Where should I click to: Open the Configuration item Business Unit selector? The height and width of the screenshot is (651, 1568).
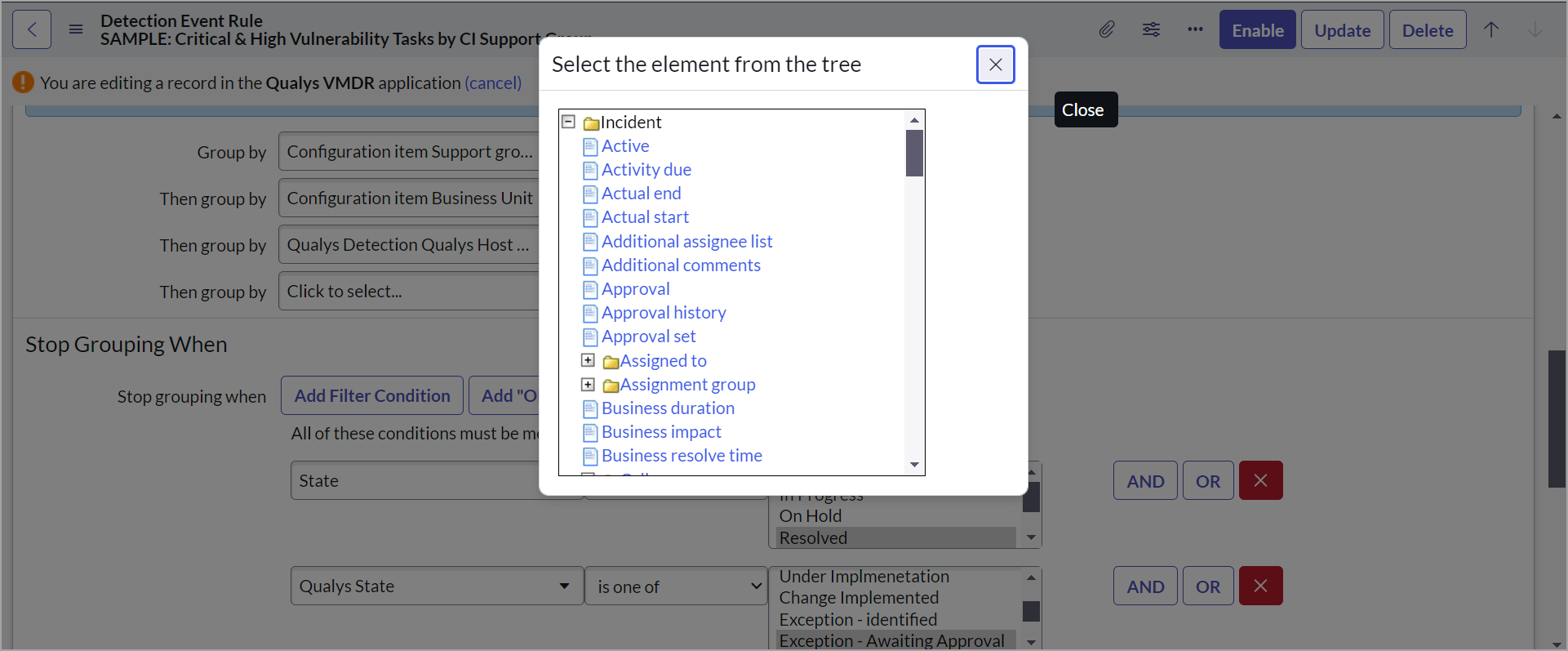click(409, 198)
